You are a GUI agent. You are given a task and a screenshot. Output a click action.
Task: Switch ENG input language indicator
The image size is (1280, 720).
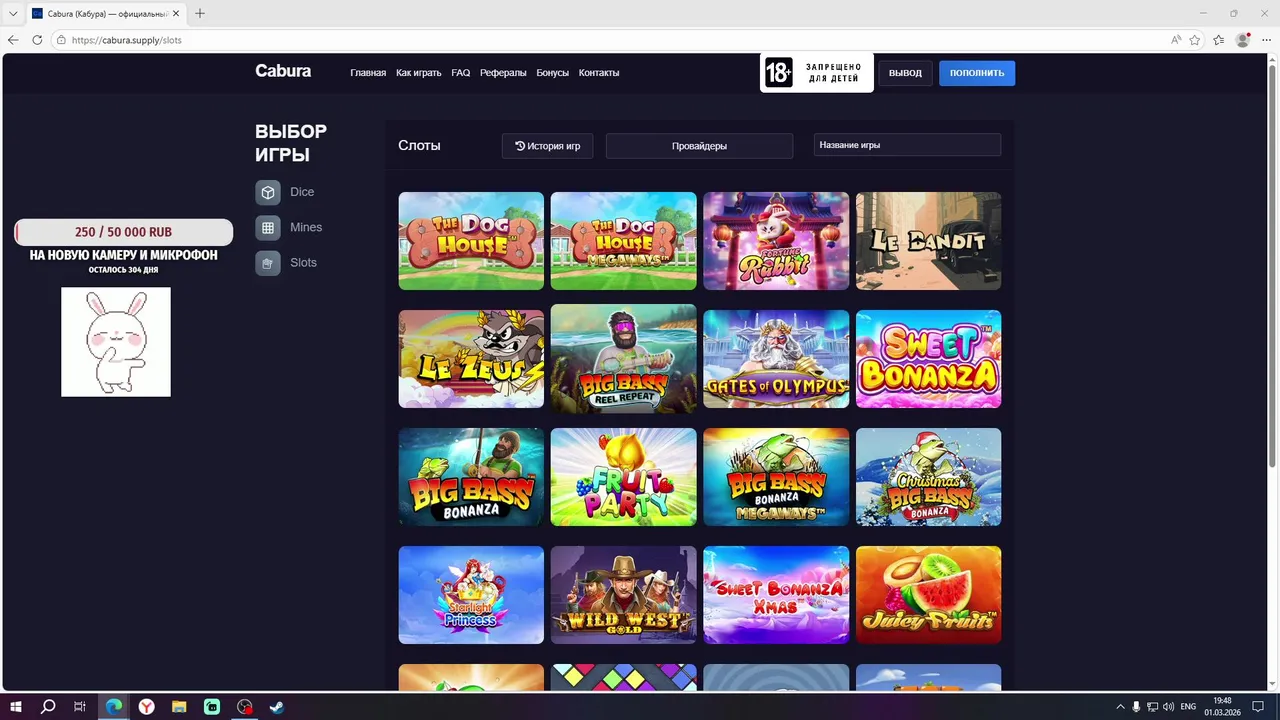click(1188, 706)
